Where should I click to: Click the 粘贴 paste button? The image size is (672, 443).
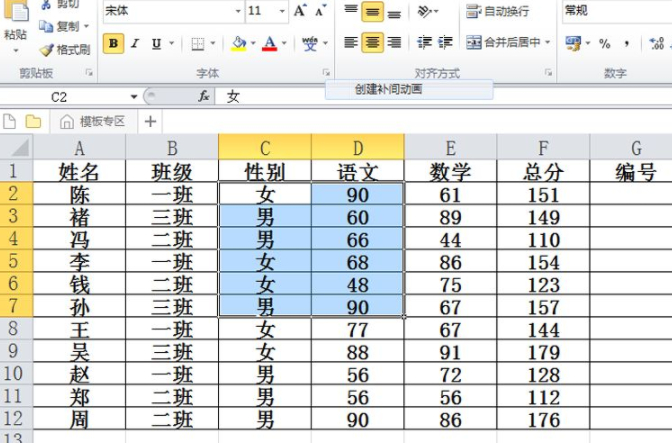(x=16, y=27)
